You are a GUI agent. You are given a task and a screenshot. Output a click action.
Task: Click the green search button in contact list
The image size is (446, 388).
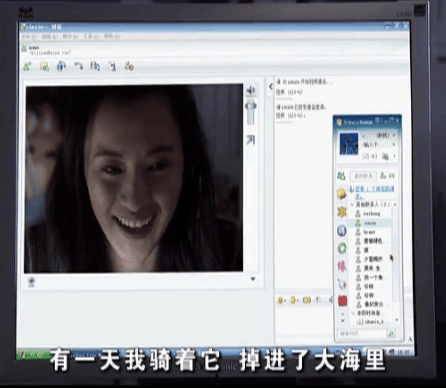pos(391,333)
